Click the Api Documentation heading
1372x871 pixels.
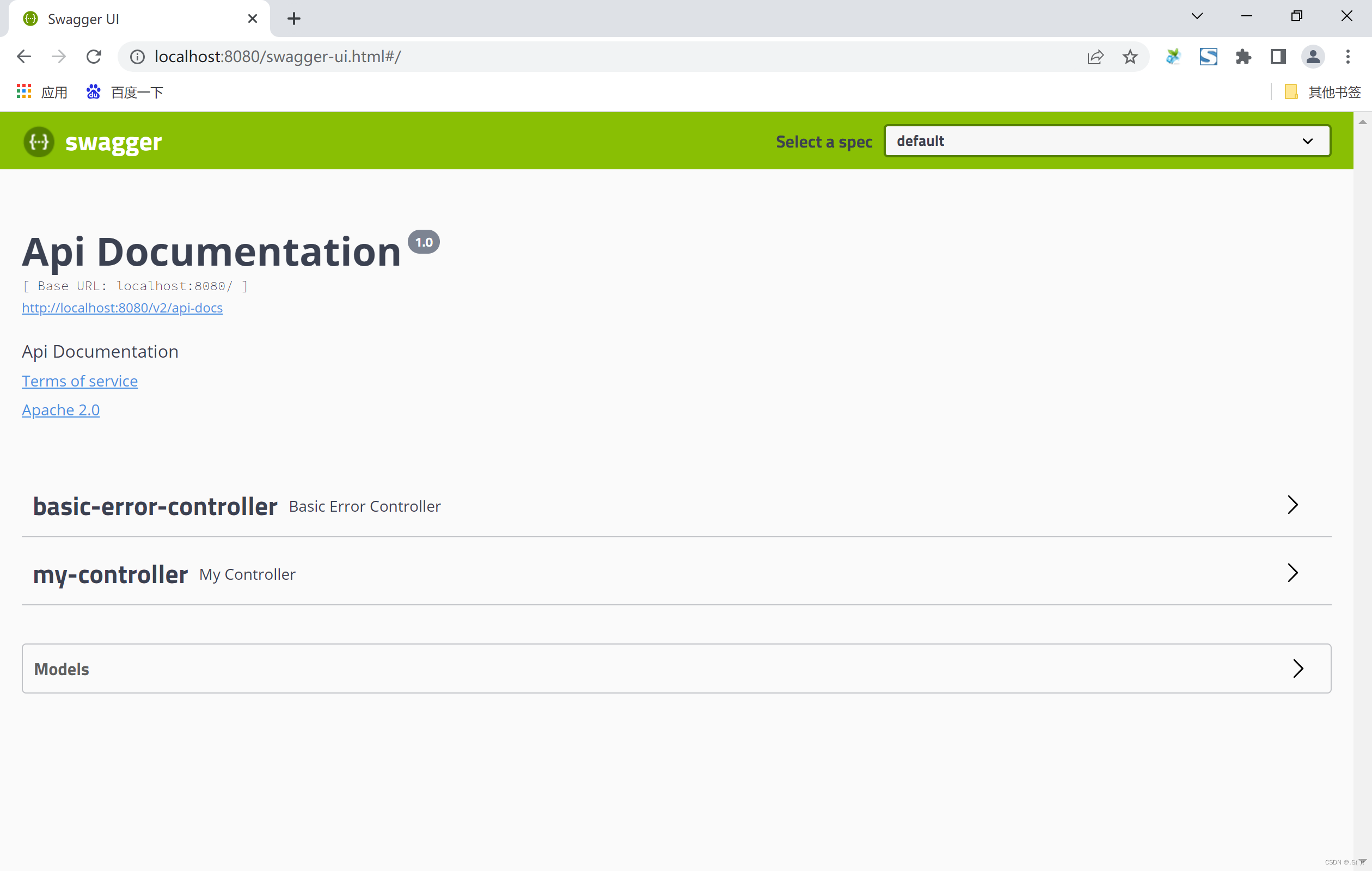coord(211,252)
